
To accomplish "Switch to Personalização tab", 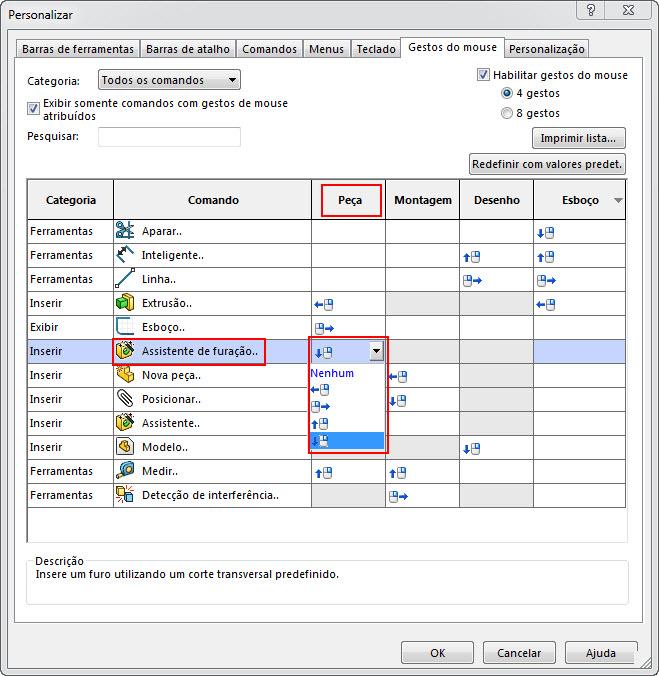I will click(547, 49).
